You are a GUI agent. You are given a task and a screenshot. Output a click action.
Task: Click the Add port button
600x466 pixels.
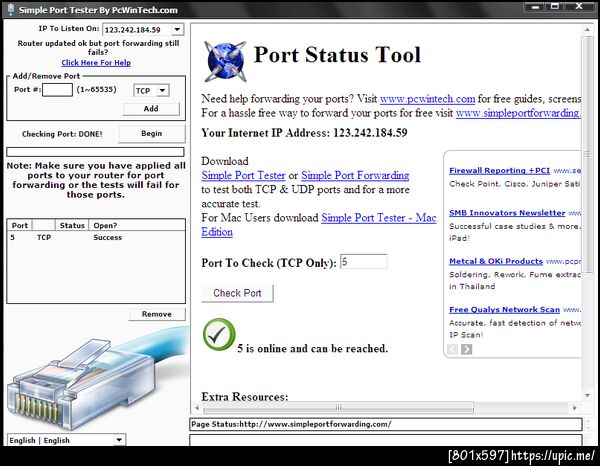[x=151, y=109]
